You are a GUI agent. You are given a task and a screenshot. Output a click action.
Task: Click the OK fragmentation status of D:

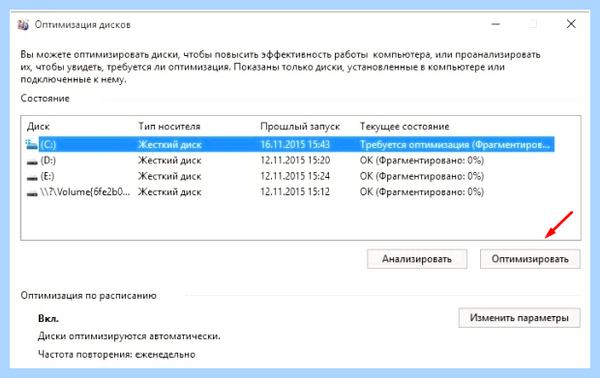[x=422, y=160]
